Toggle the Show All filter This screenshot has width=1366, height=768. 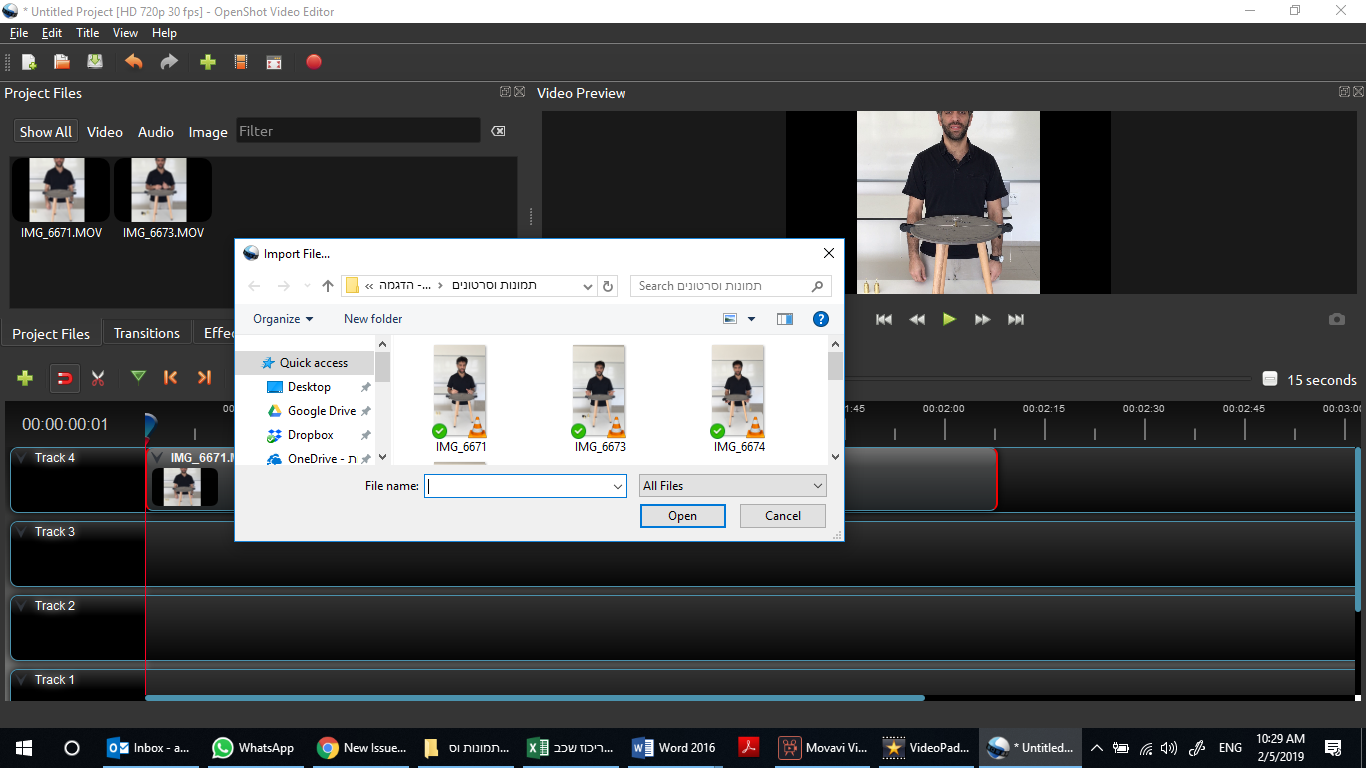point(45,131)
